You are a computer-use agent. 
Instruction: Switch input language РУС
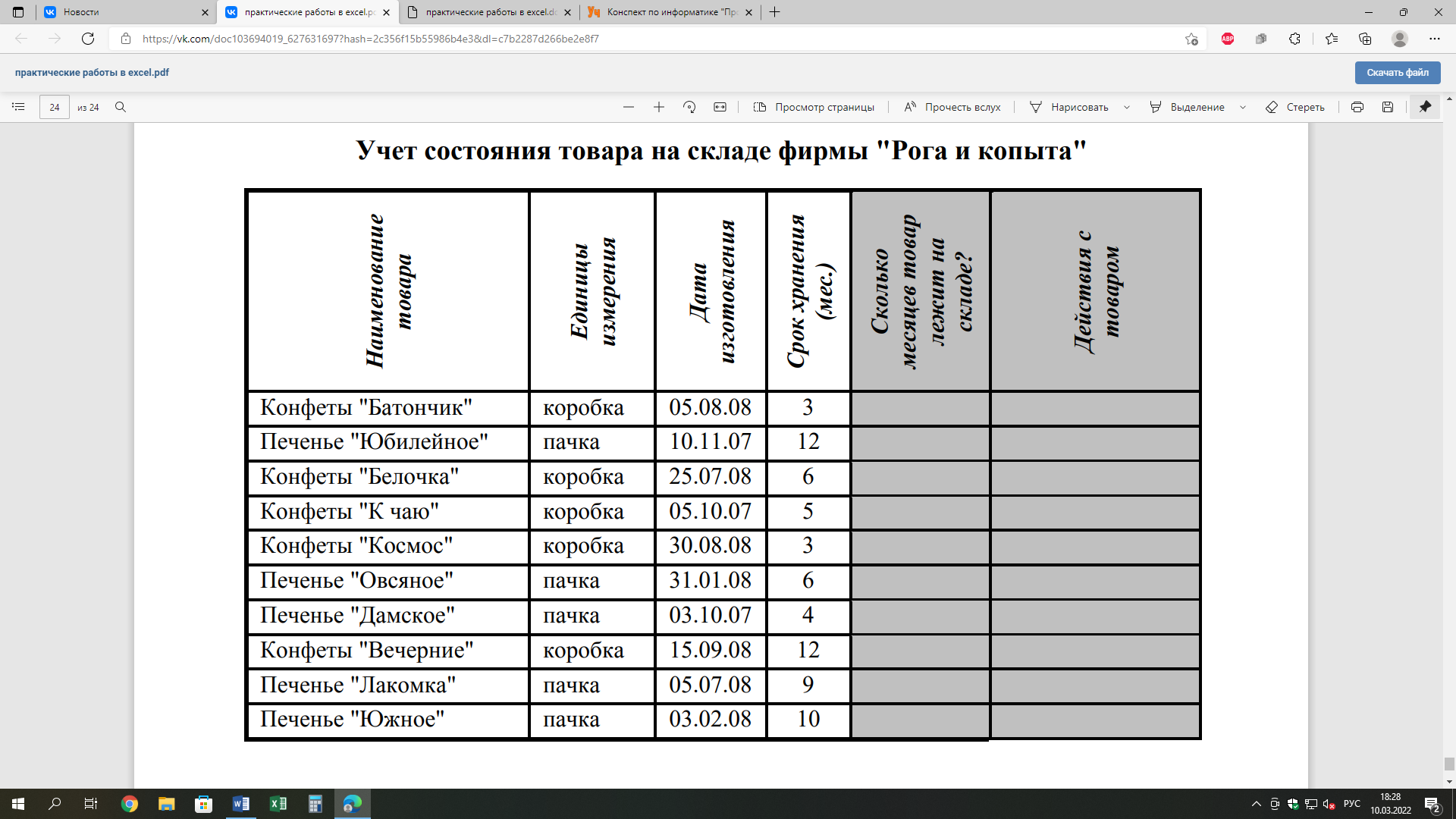click(x=1352, y=804)
